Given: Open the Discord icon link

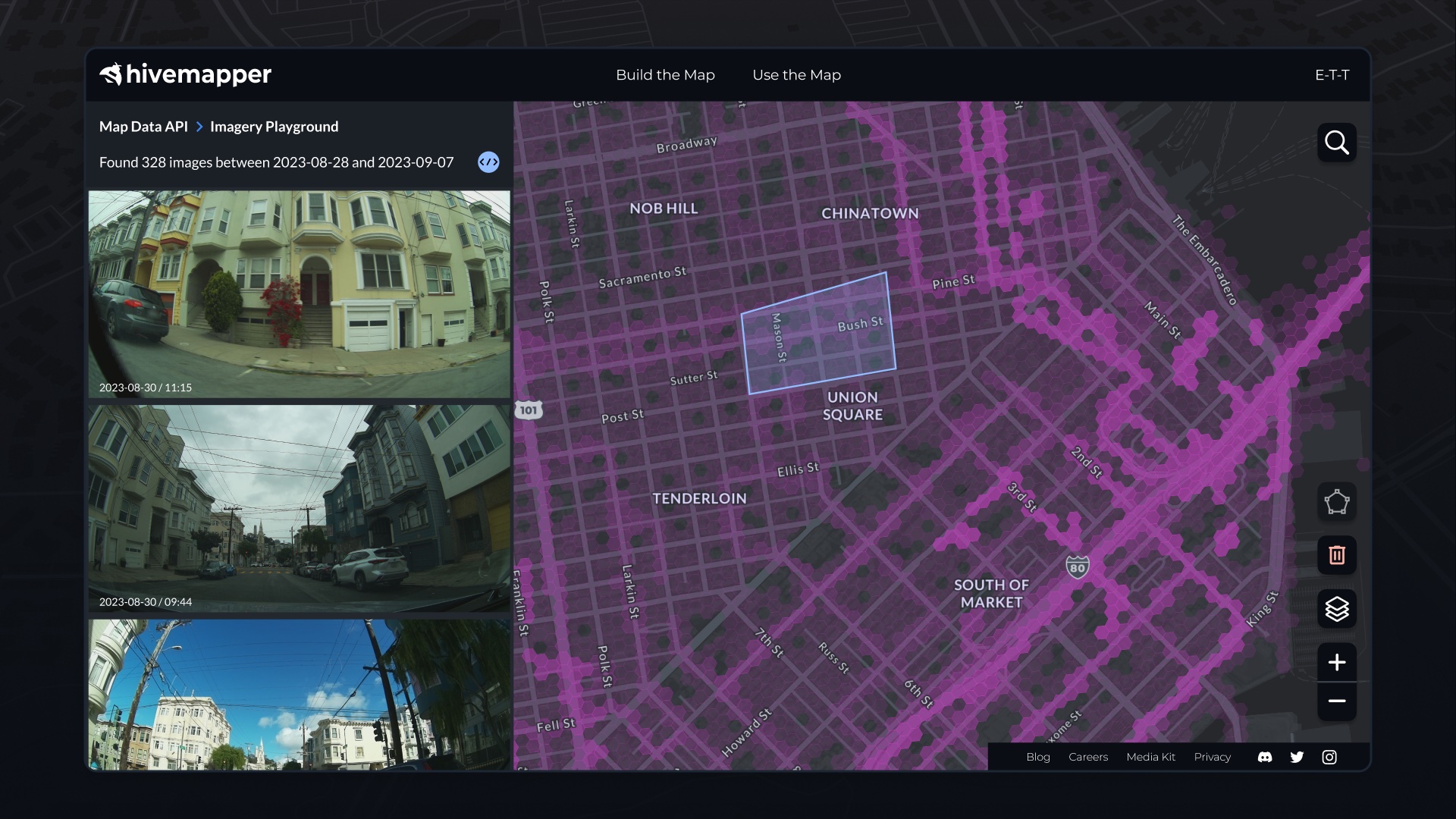Looking at the screenshot, I should pos(1265,757).
